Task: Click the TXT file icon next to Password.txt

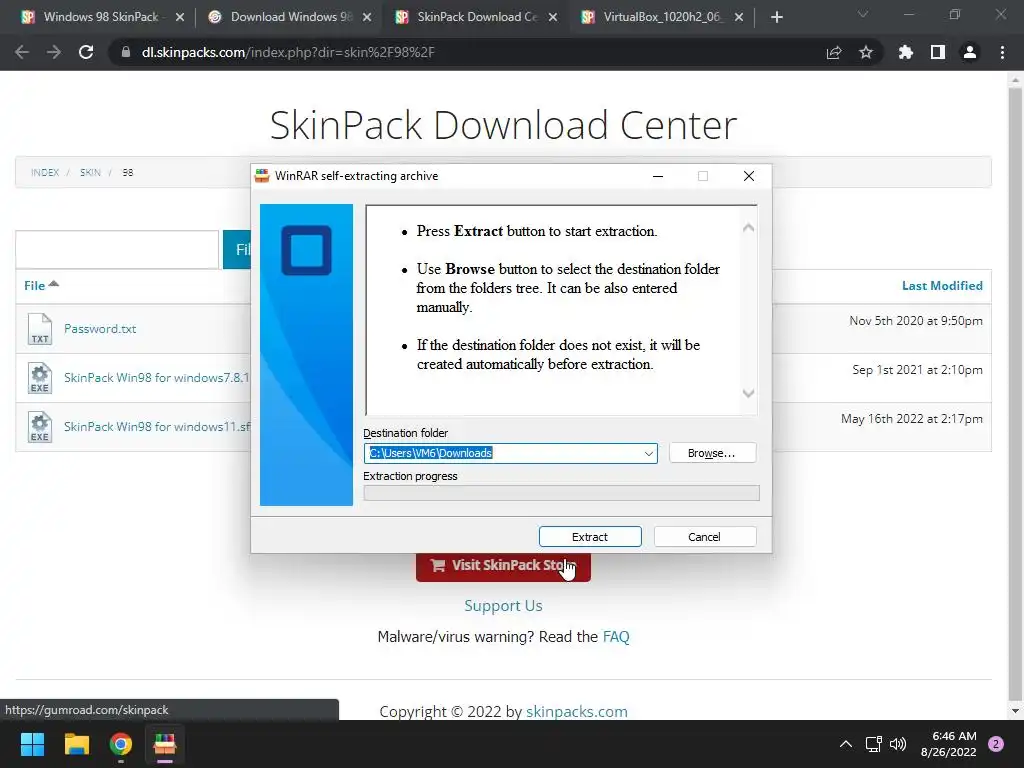Action: (x=40, y=328)
